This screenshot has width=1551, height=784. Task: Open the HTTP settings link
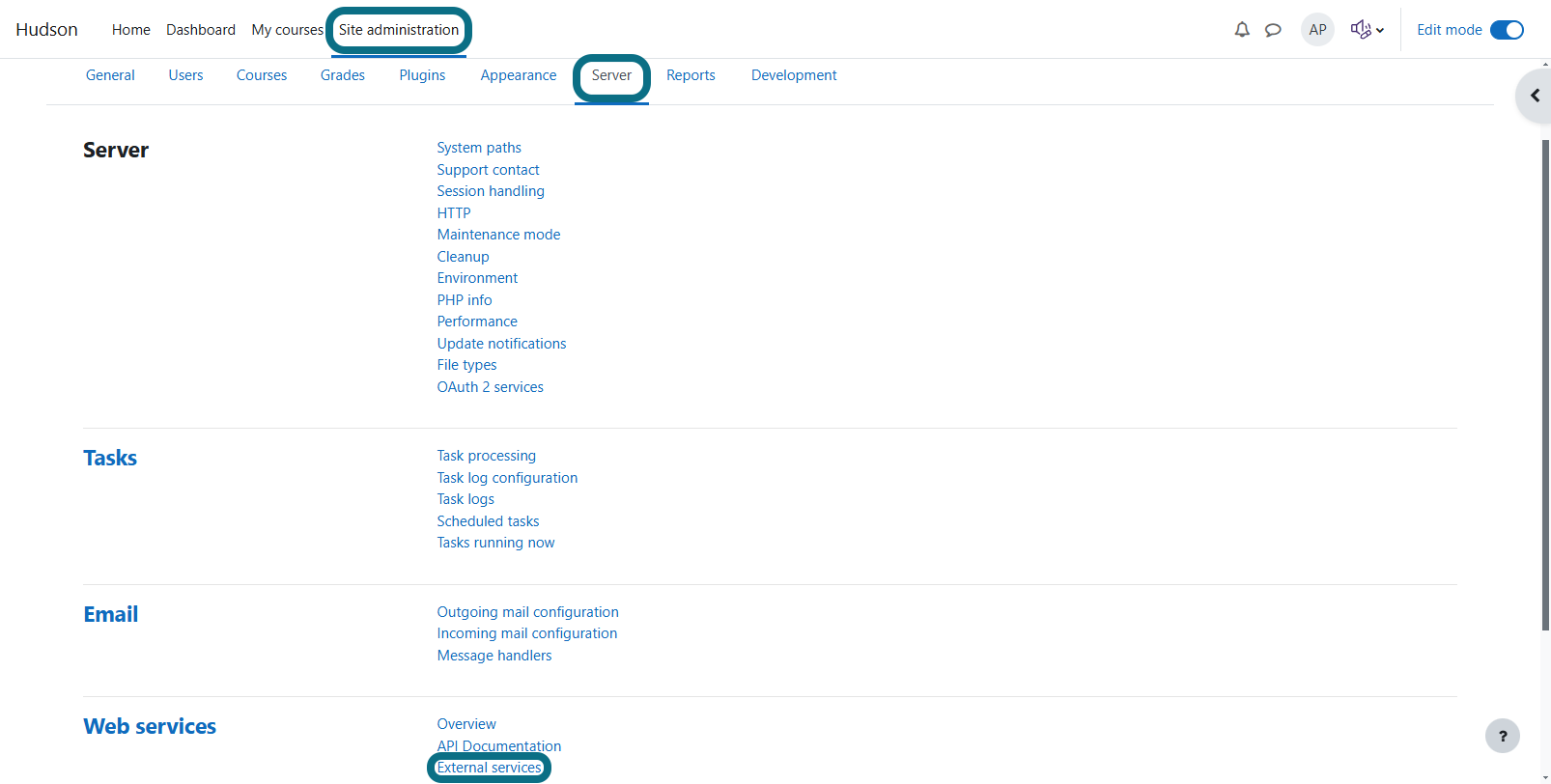pyautogui.click(x=454, y=213)
